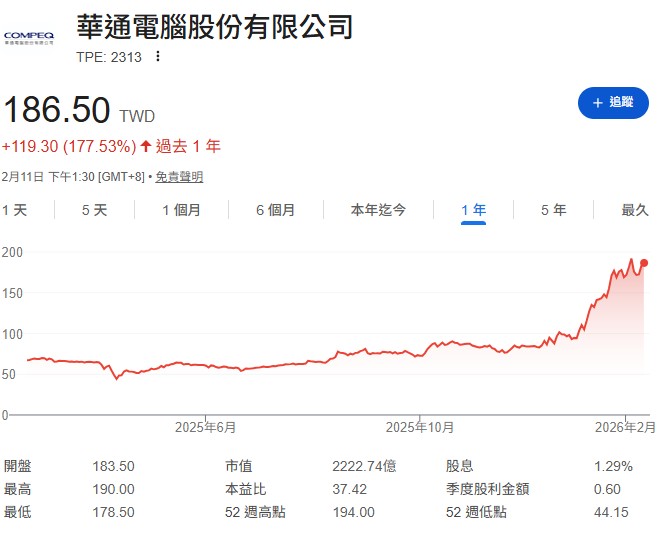The image size is (657, 537).
Task: Click the 季度股利金額 value 0.60
Action: [x=607, y=489]
